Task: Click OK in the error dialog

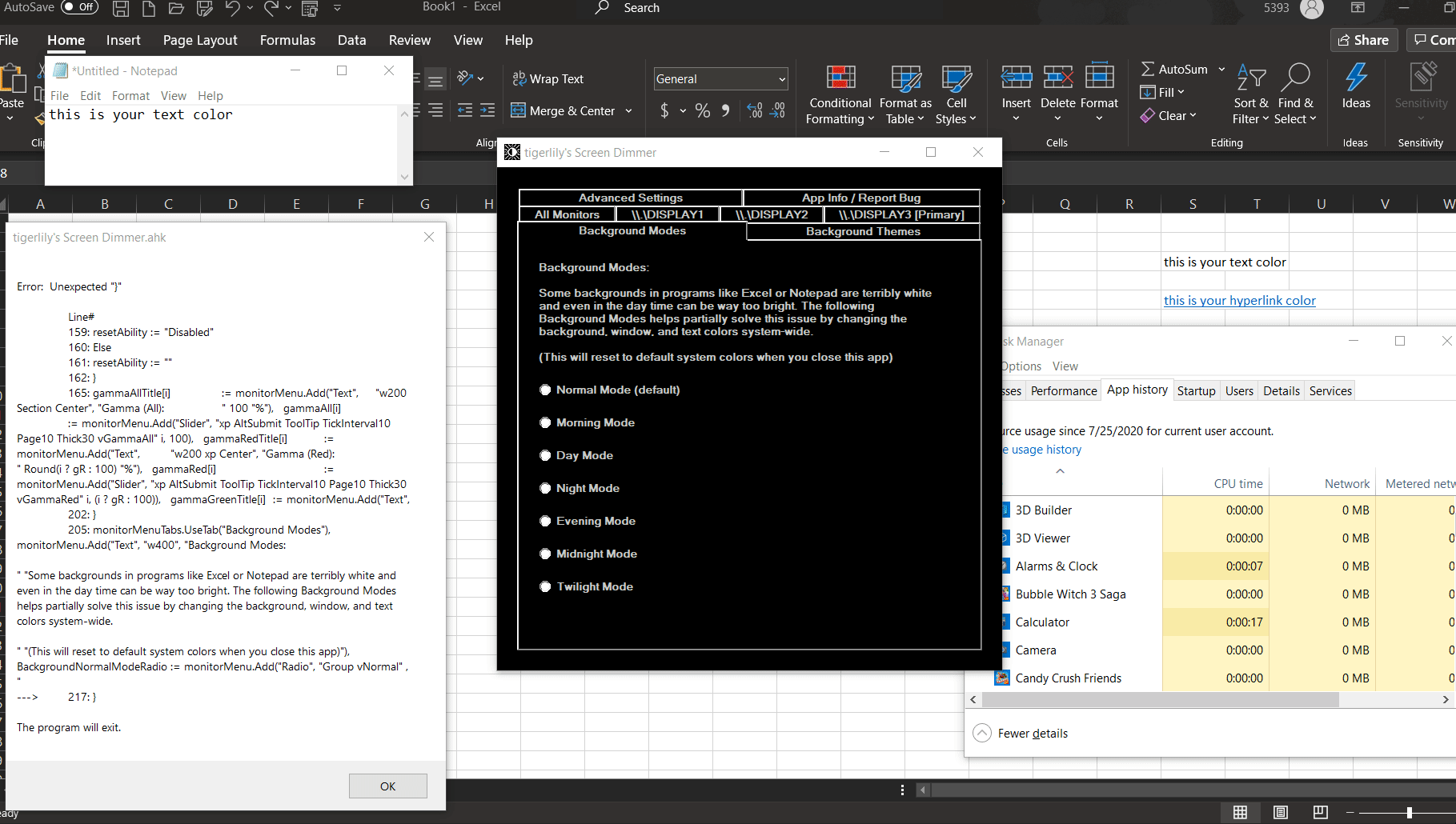Action: point(388,786)
